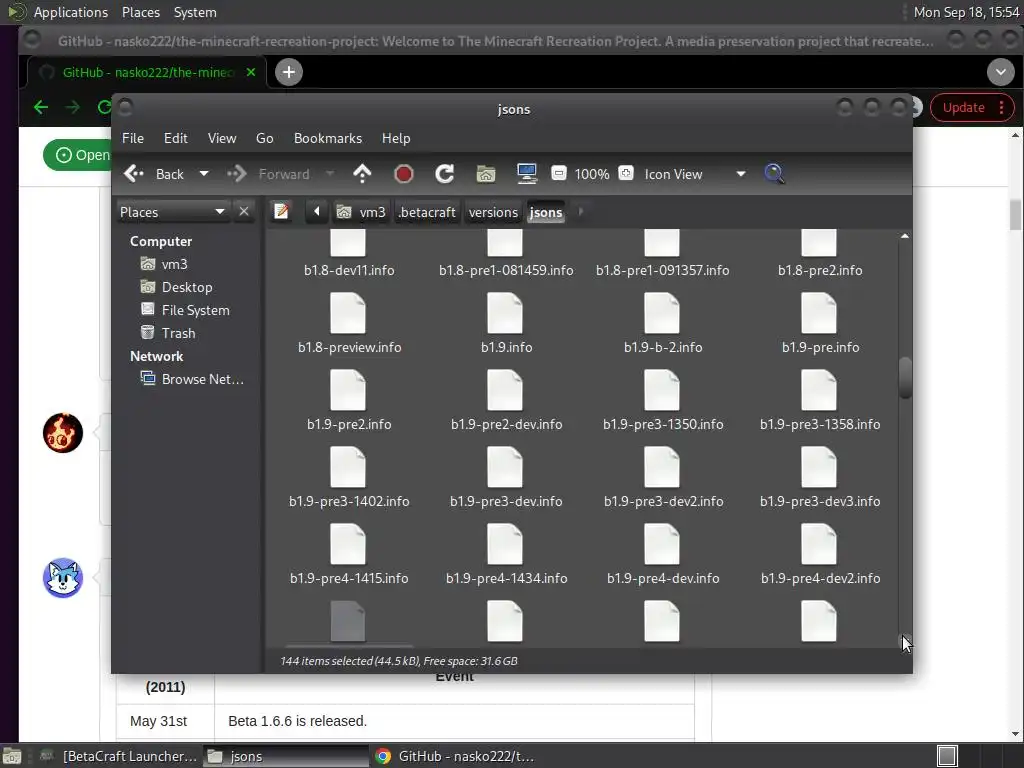Click the Search magnifier icon
The height and width of the screenshot is (768, 1024).
[x=774, y=174]
